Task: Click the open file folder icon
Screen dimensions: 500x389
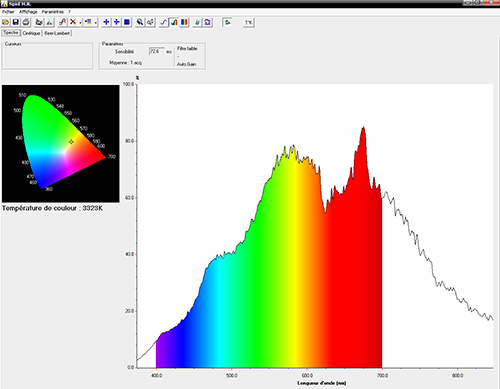Action: (x=5, y=22)
